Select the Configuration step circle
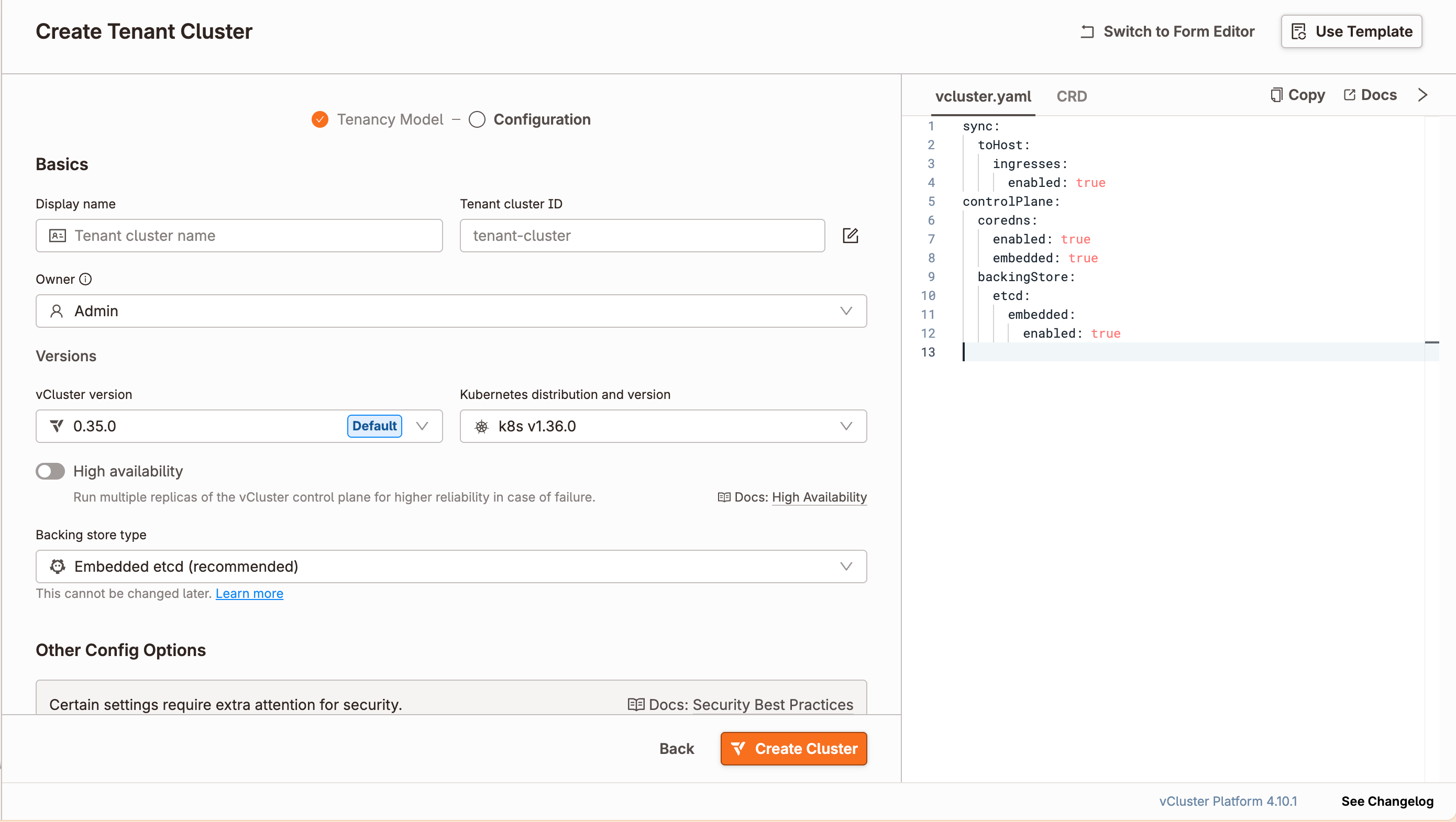This screenshot has width=1456, height=822. point(477,119)
